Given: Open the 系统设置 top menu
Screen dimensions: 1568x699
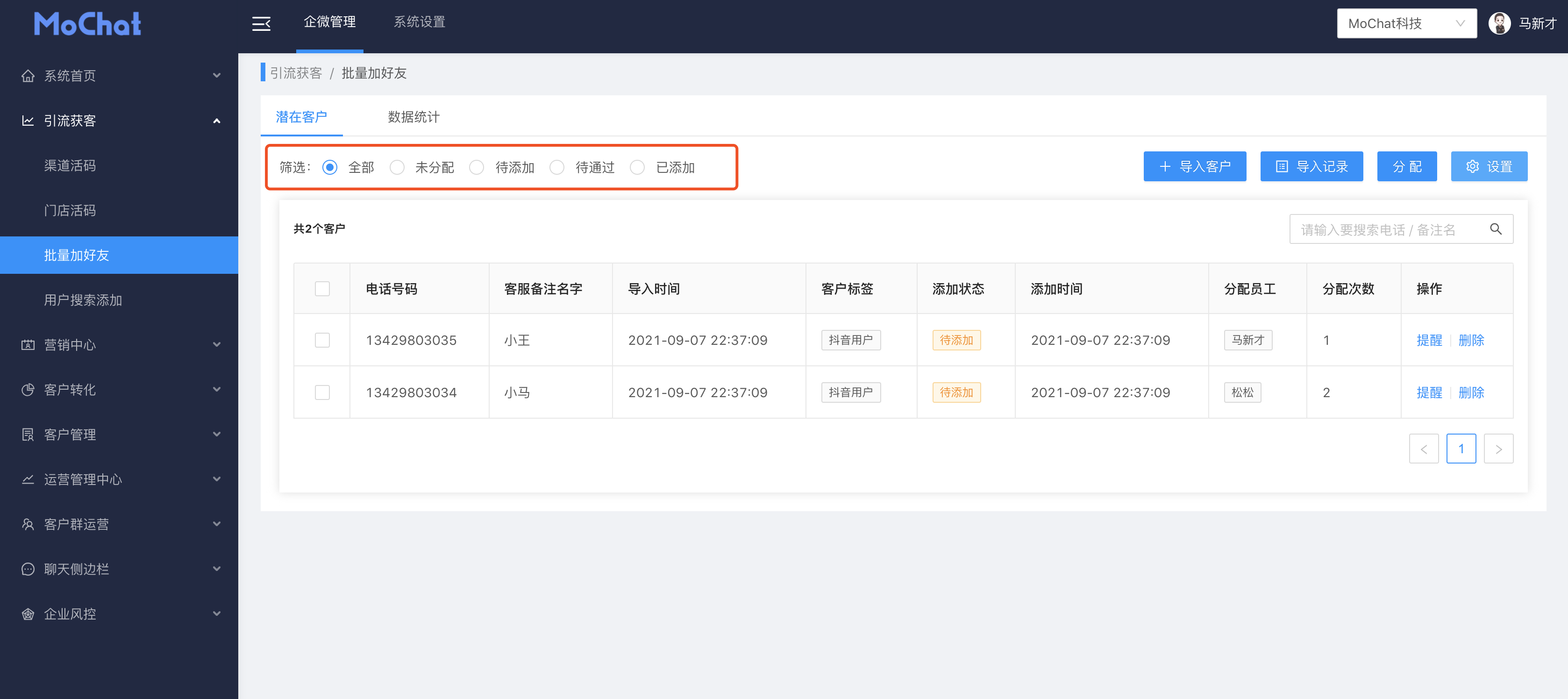Looking at the screenshot, I should point(420,22).
